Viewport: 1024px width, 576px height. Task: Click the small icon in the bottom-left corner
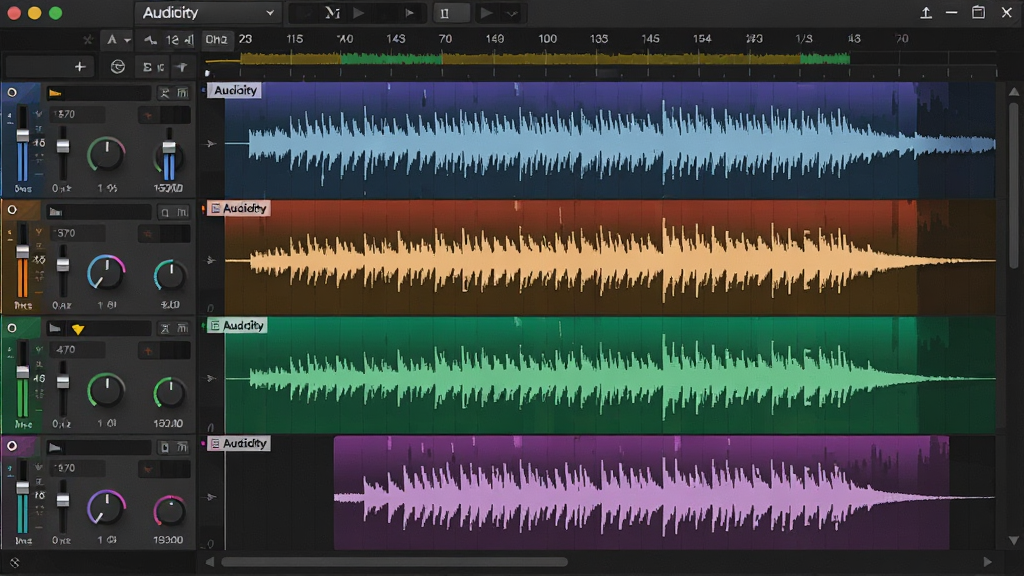click(x=15, y=563)
